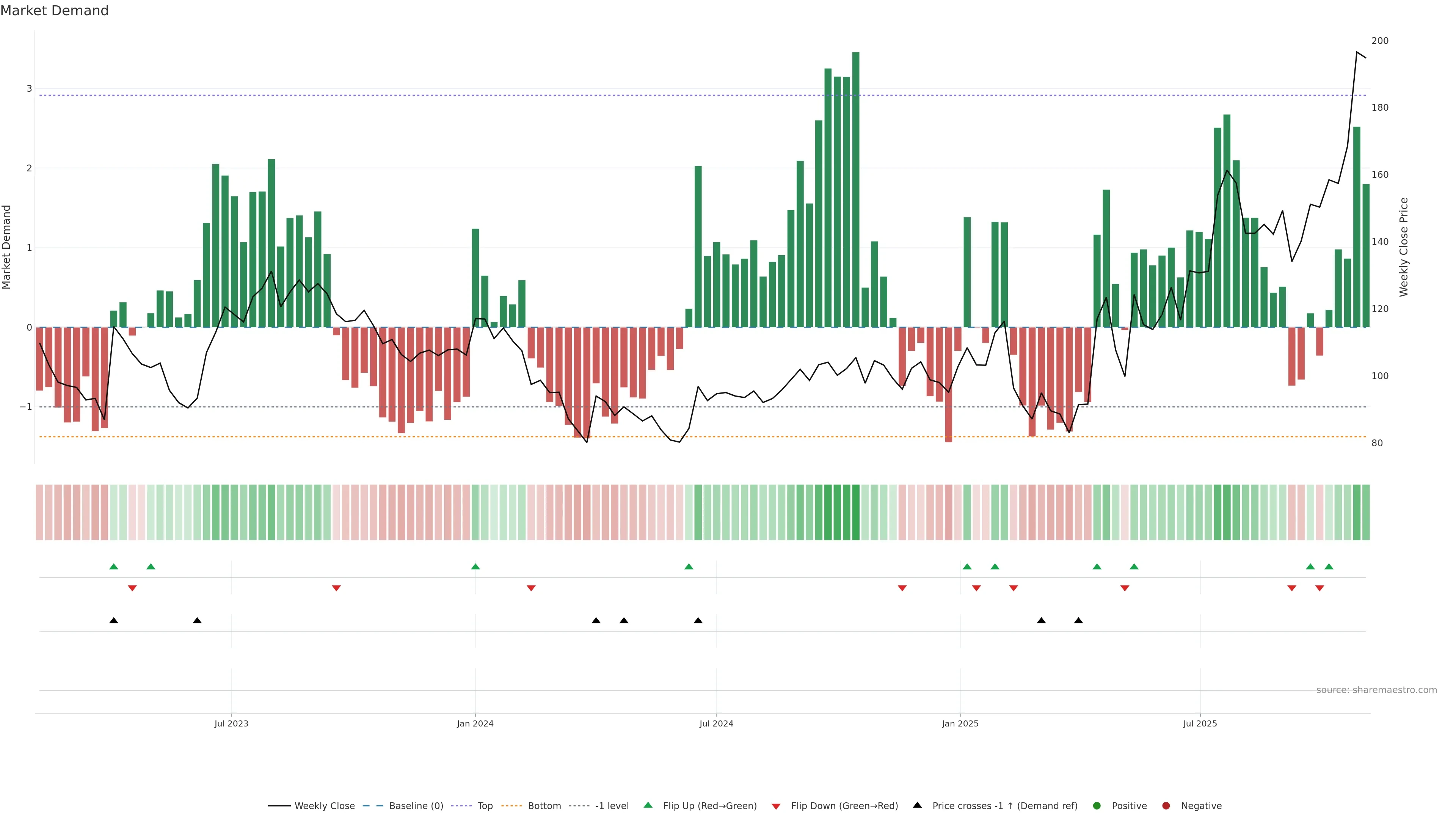
Task: Click black Price crosses -1 triangle legend icon
Action: click(917, 805)
